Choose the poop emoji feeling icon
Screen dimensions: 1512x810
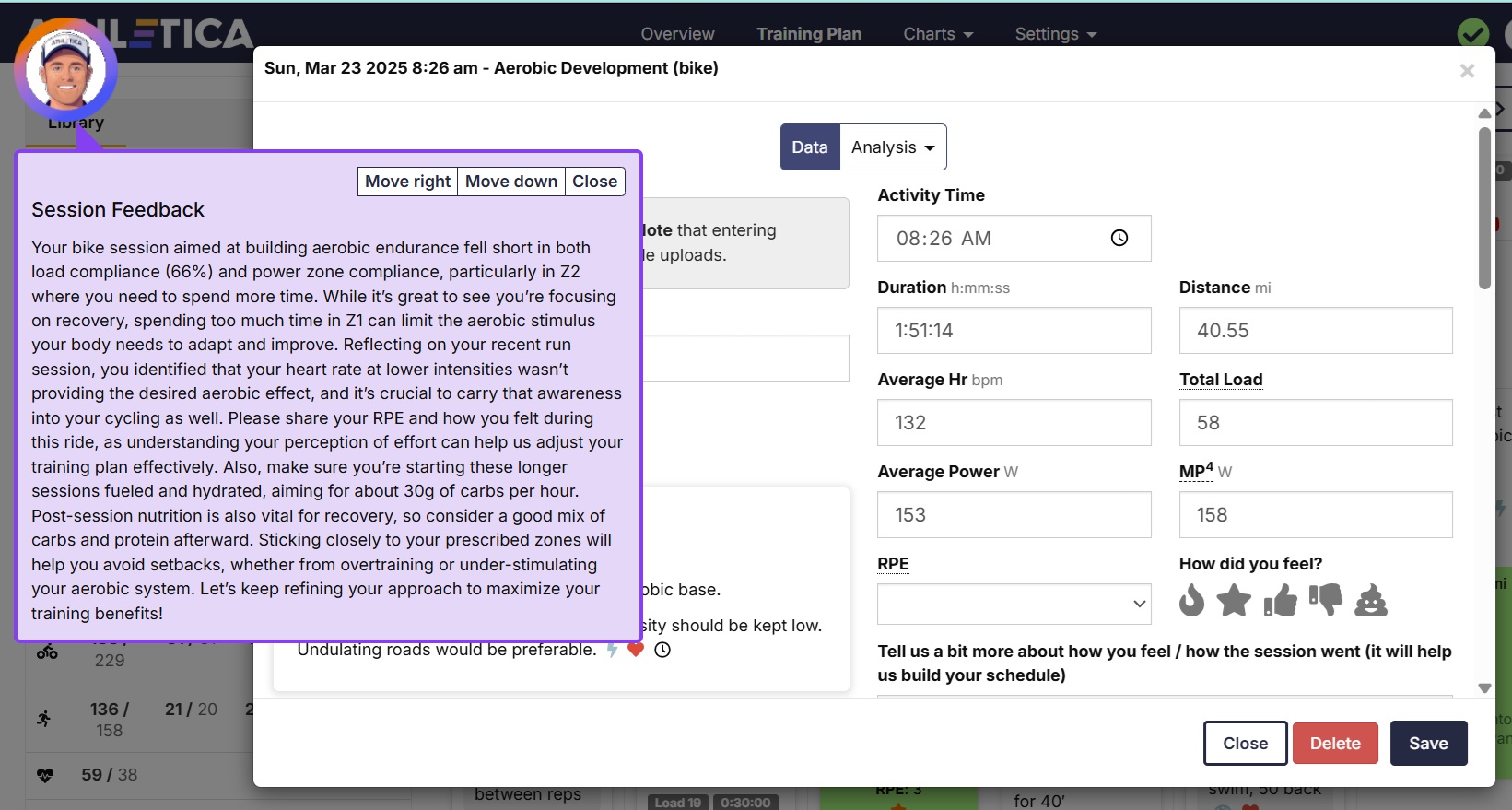tap(1371, 601)
